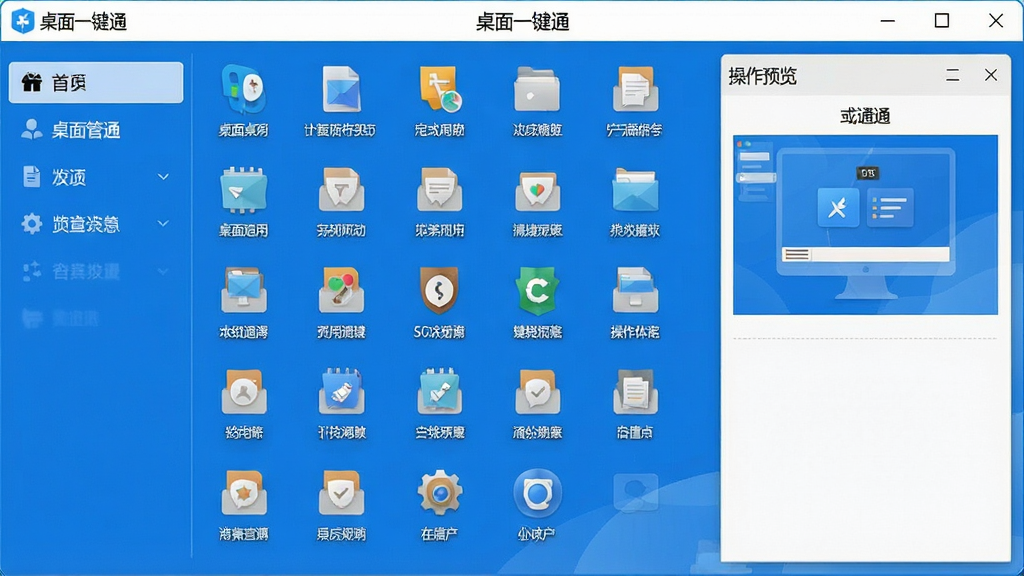Open the stacked documents icon
This screenshot has width=1024, height=576.
(635, 391)
